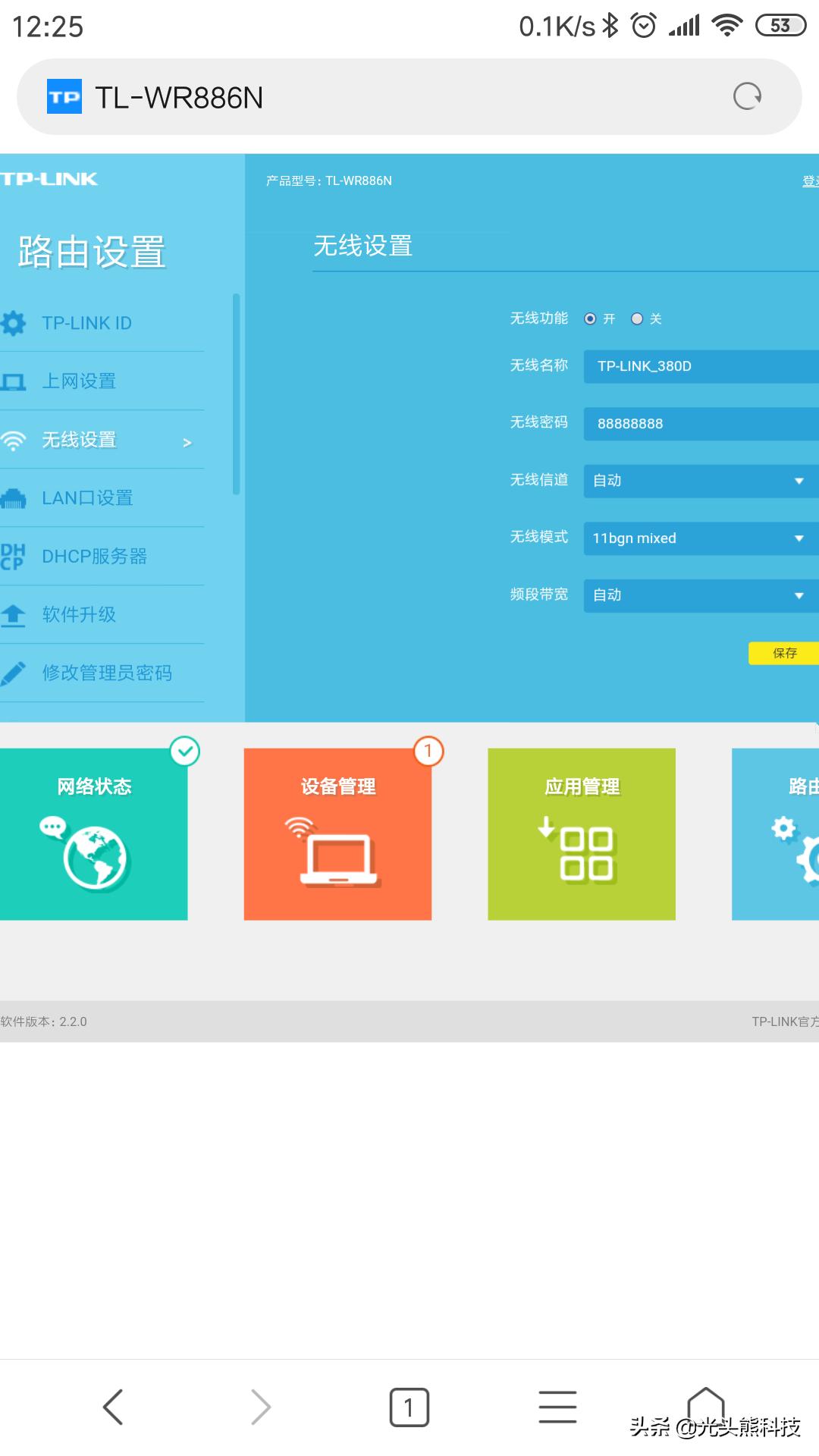Open the 设备管理 tile
Screen dimensions: 819x1456
click(337, 834)
